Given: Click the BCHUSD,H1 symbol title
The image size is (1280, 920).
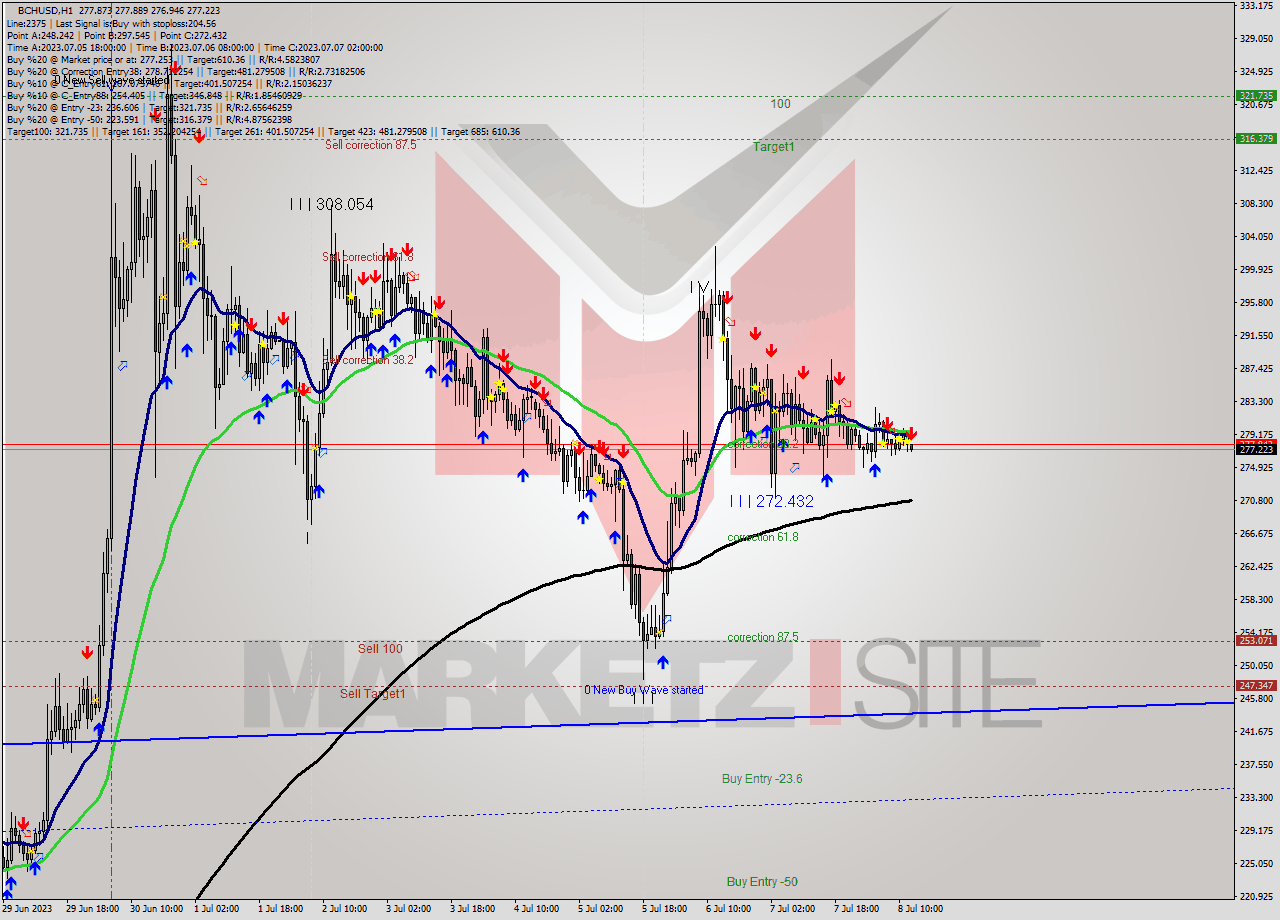Looking at the screenshot, I should [46, 9].
